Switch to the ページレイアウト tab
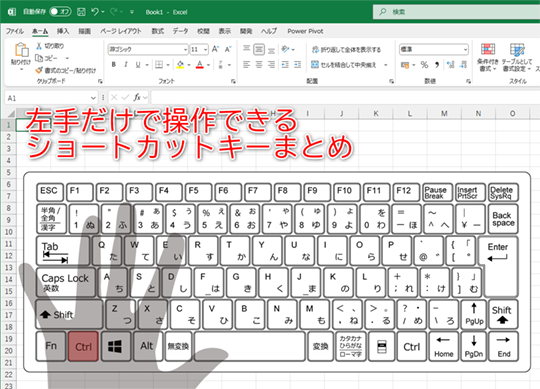540x389 pixels. (121, 31)
